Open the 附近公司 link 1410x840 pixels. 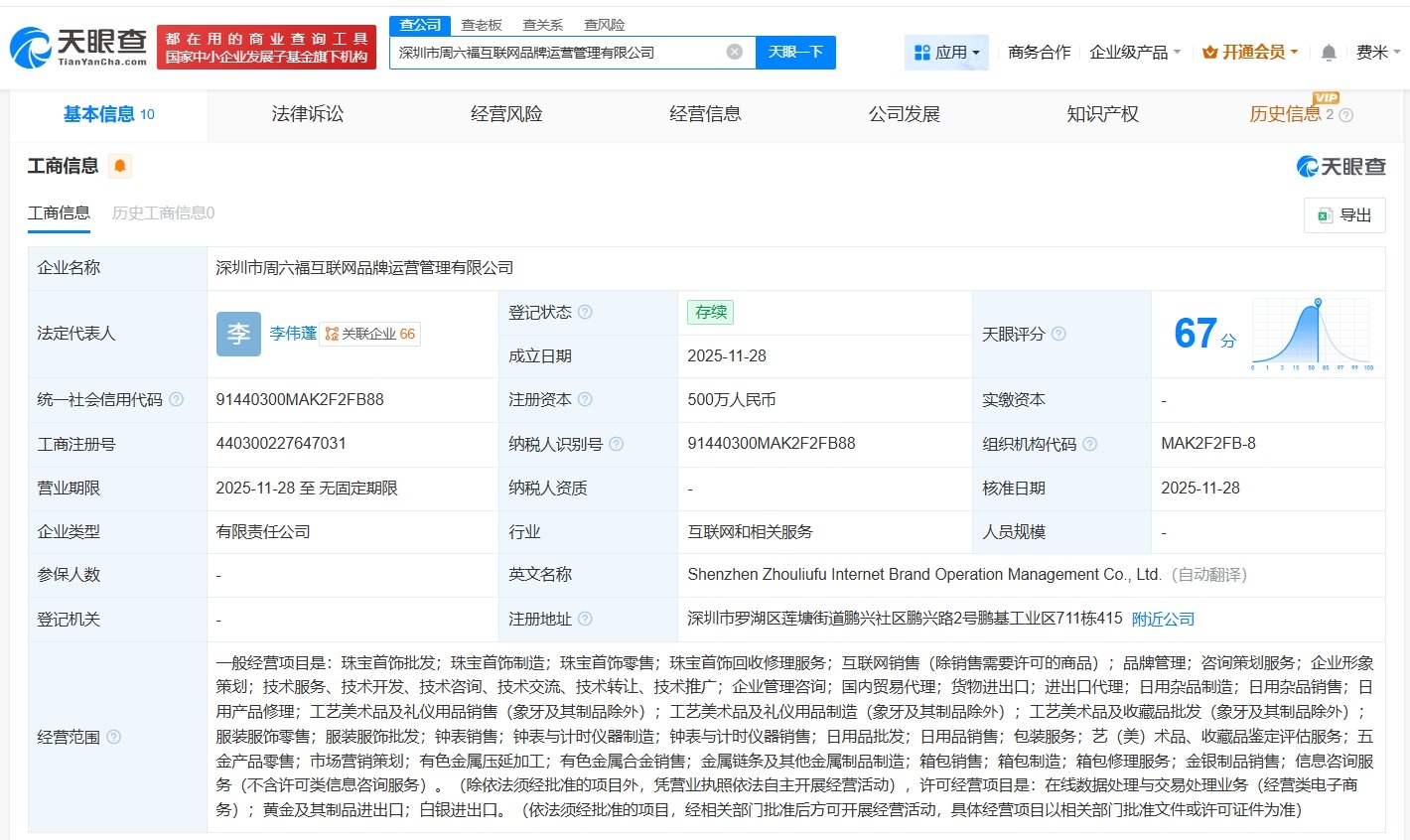(x=1163, y=618)
